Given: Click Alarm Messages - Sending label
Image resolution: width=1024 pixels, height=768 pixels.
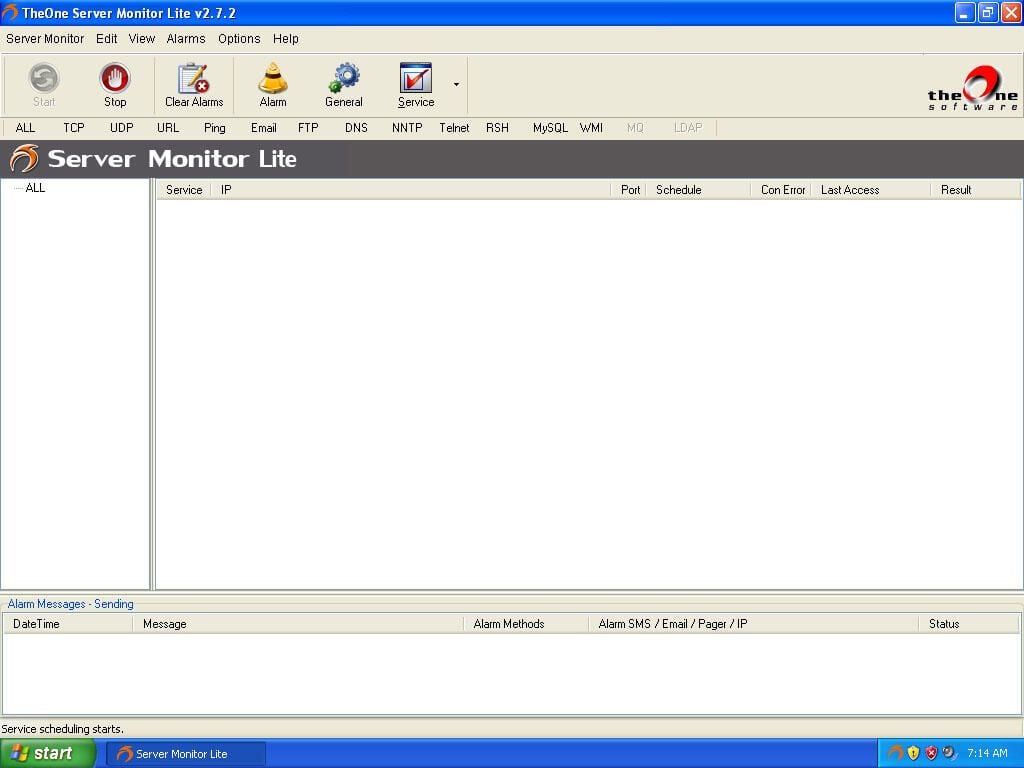Looking at the screenshot, I should point(71,604).
